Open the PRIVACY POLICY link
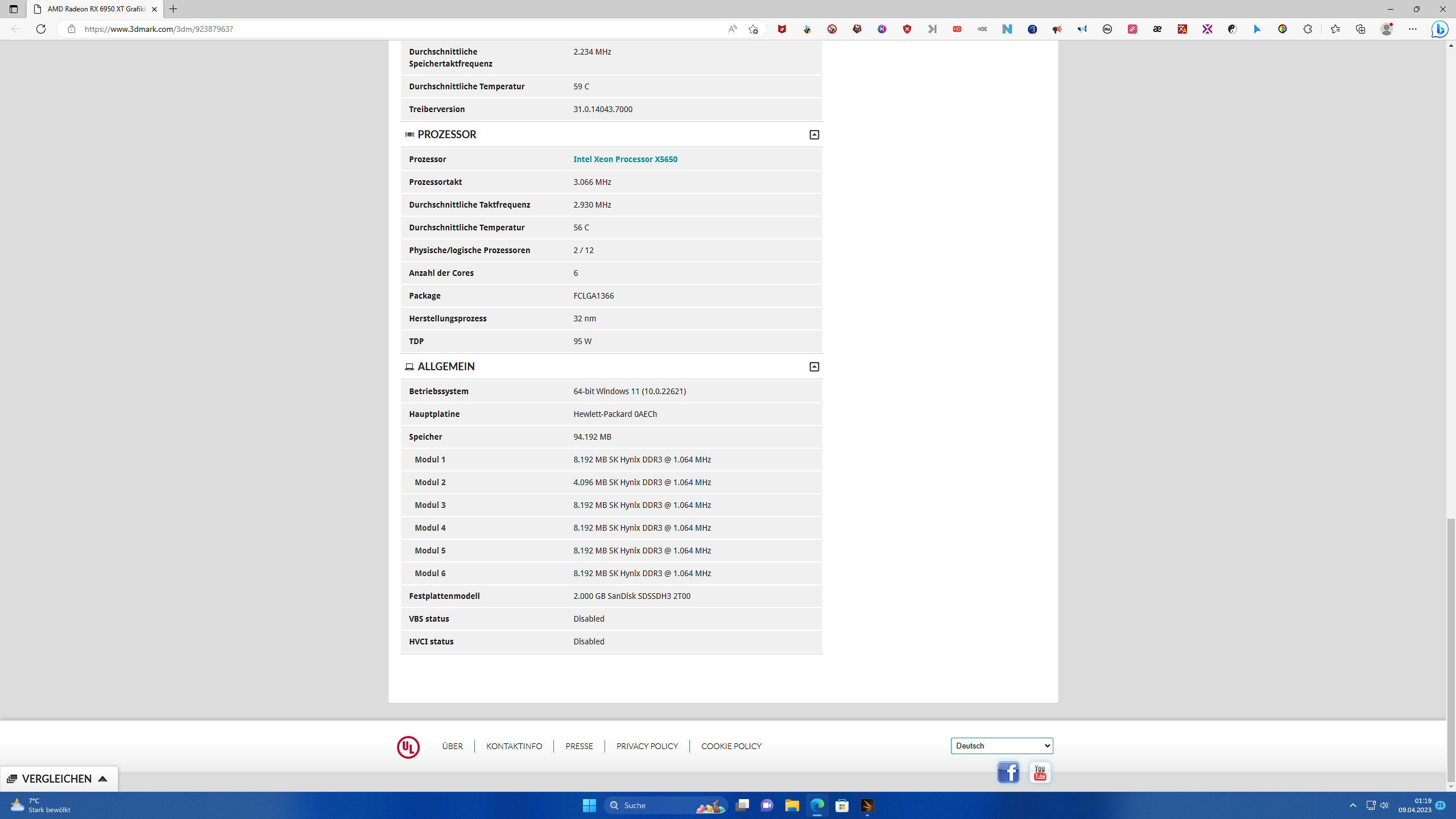1456x819 pixels. pyautogui.click(x=647, y=746)
